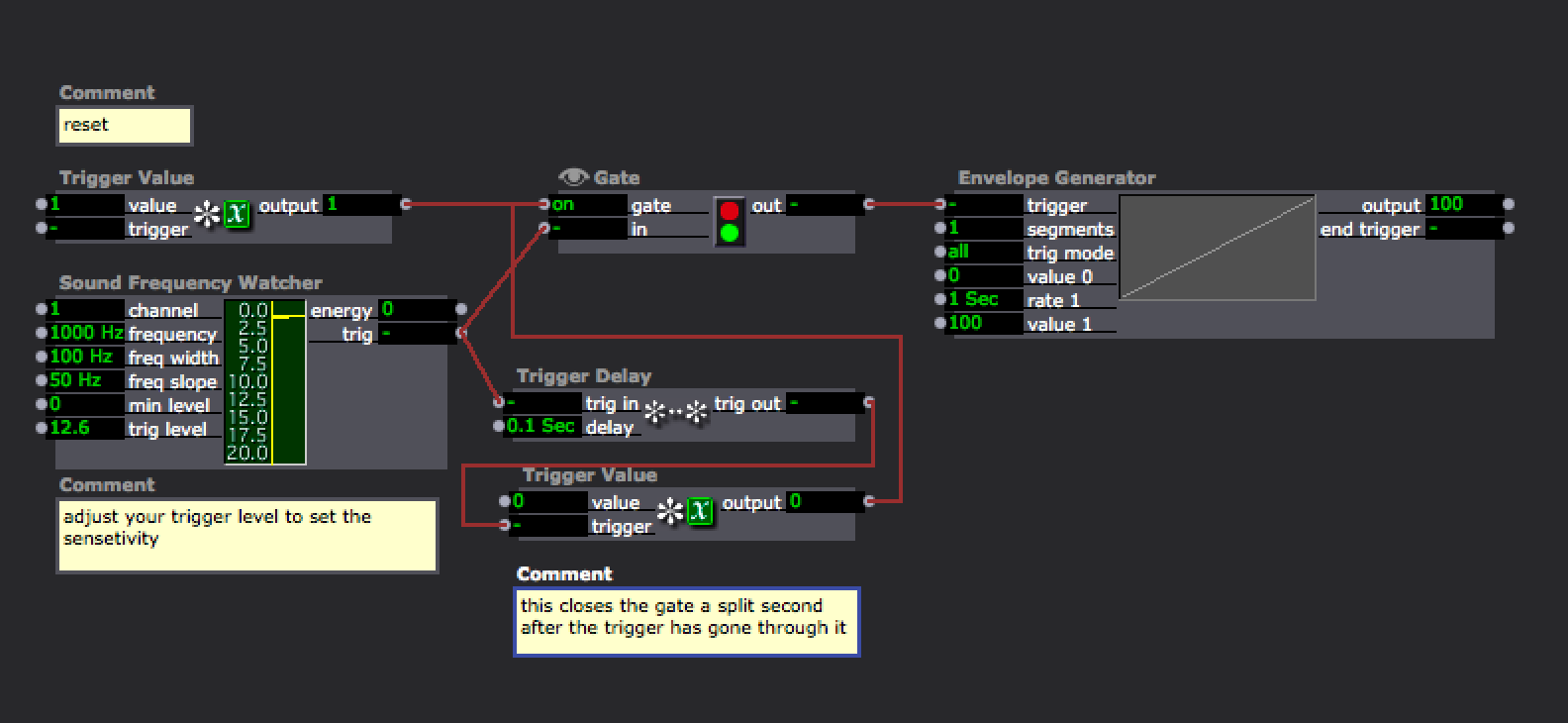This screenshot has width=1568, height=723.
Task: Click the 'reset' comment box
Action: click(x=125, y=126)
